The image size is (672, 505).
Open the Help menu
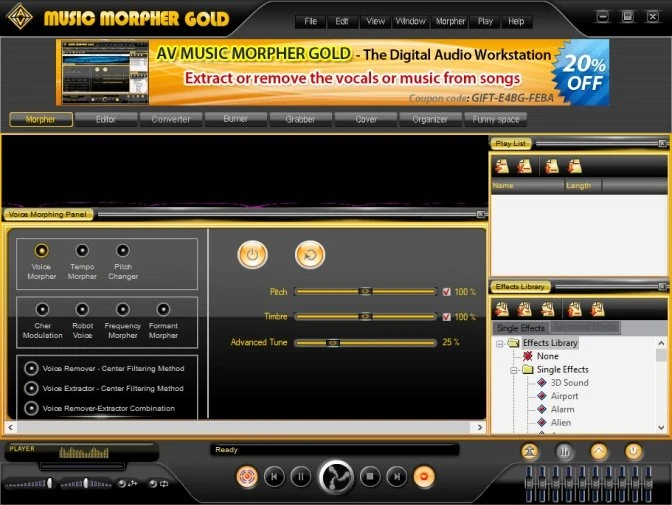pos(516,21)
